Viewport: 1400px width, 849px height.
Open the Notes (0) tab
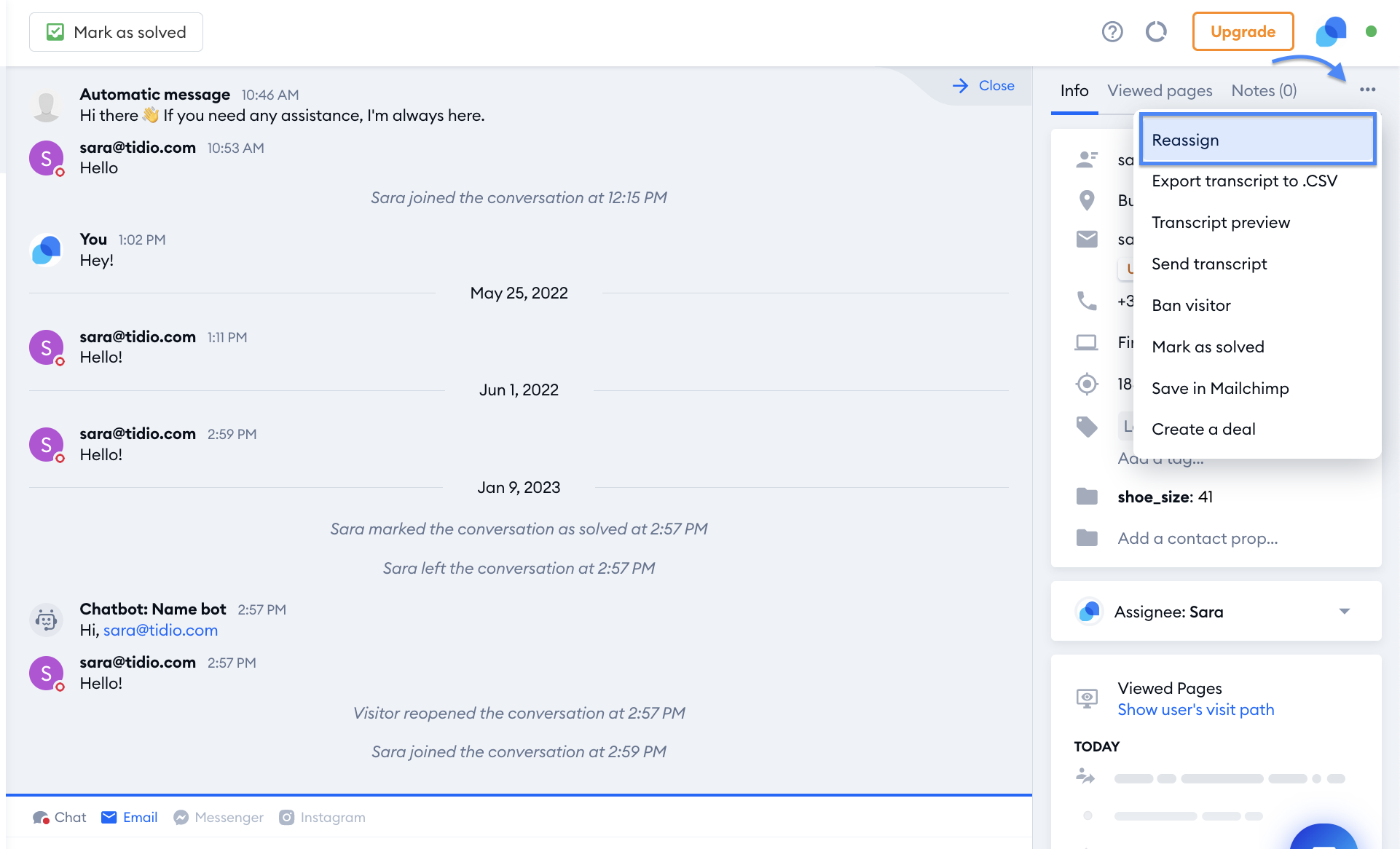pyautogui.click(x=1264, y=91)
